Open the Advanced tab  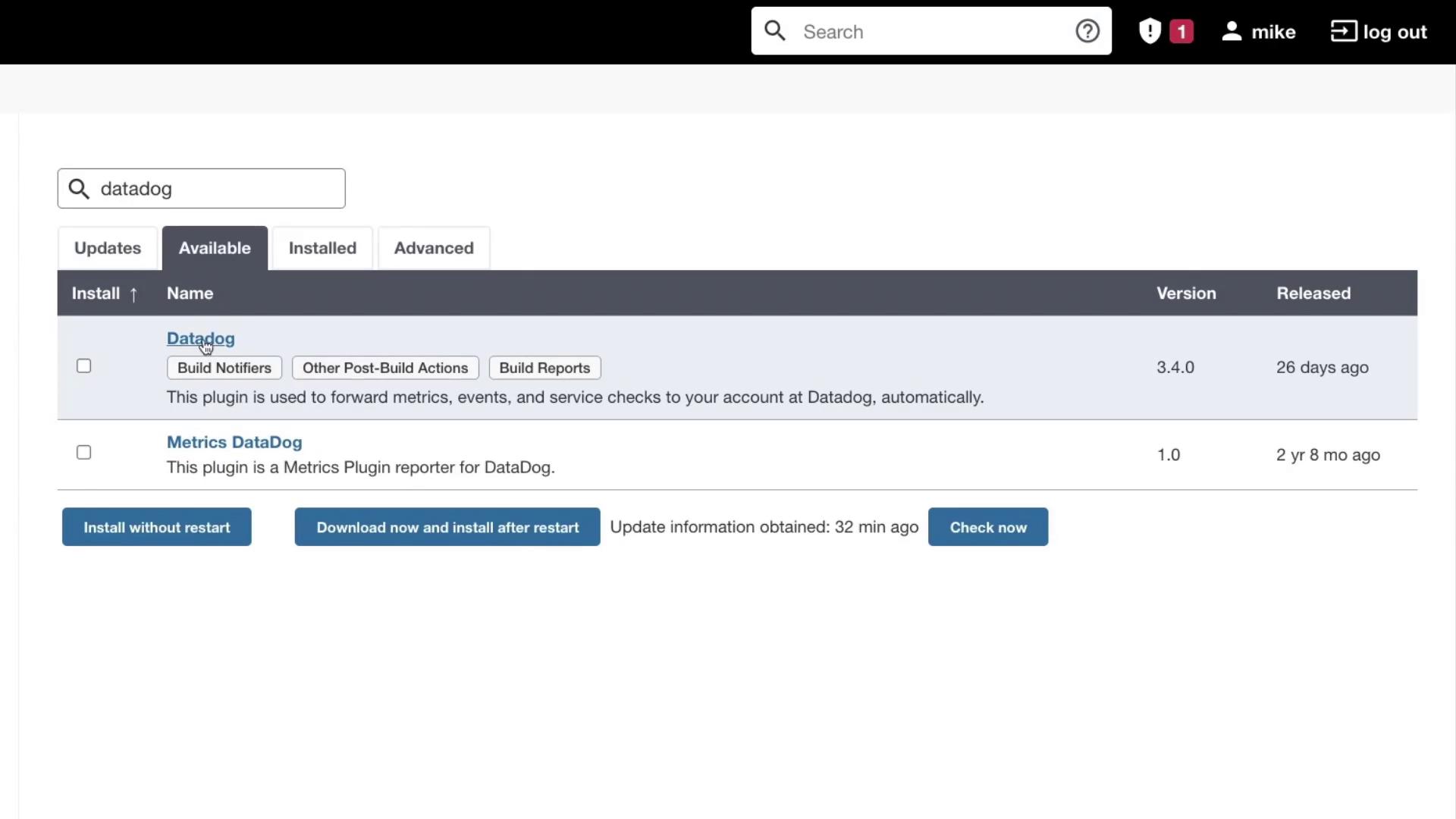434,248
